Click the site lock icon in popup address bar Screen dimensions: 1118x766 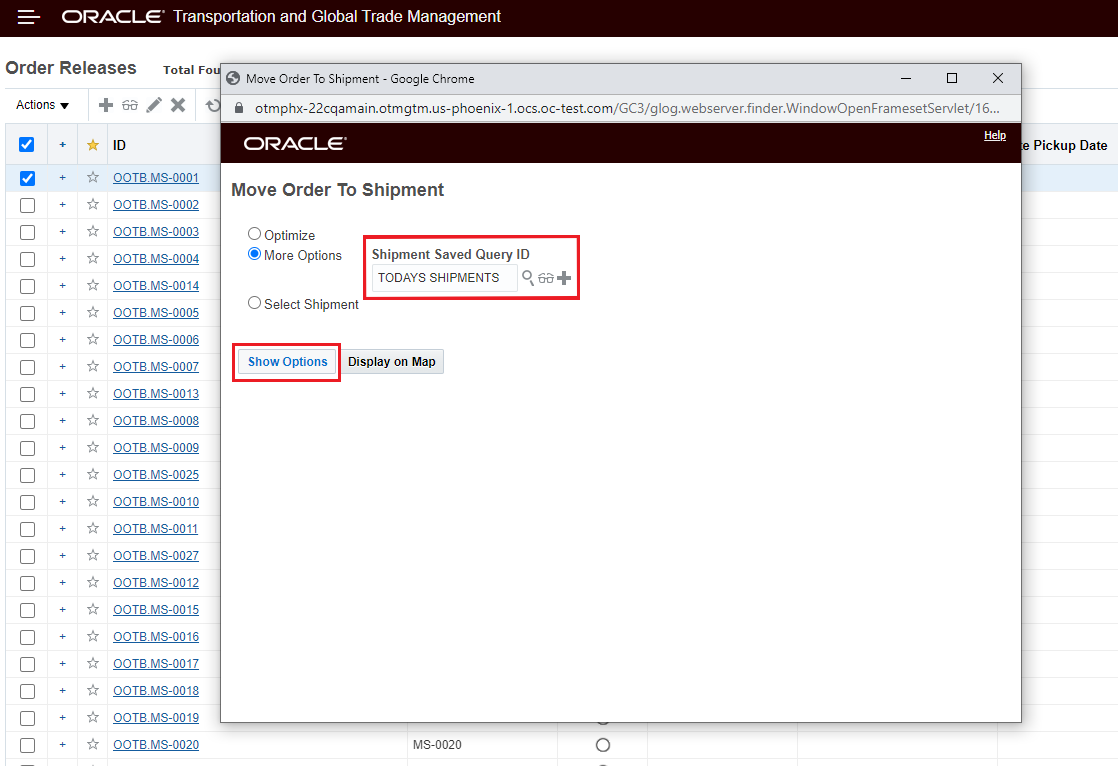(x=239, y=108)
